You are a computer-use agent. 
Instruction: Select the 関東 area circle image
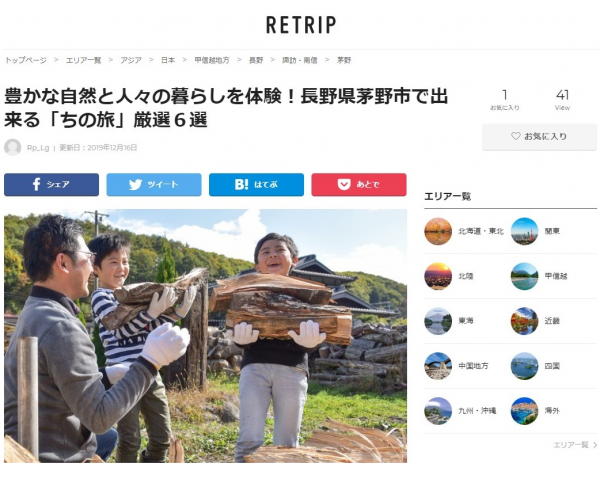coord(525,231)
